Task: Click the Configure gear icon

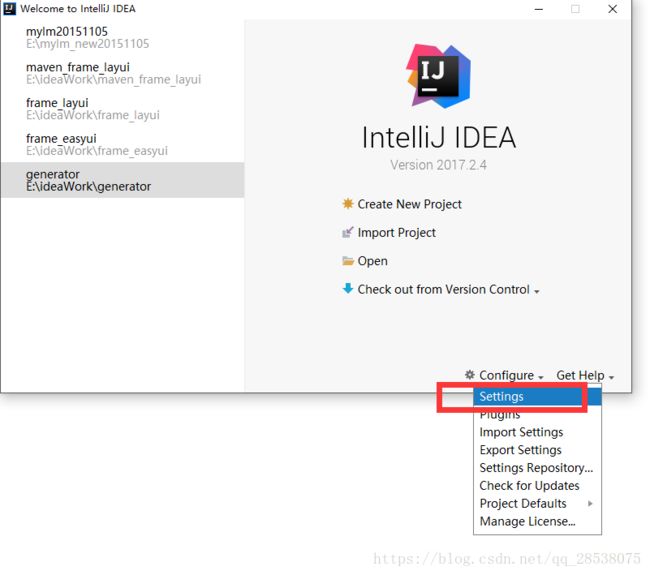Action: coord(470,375)
